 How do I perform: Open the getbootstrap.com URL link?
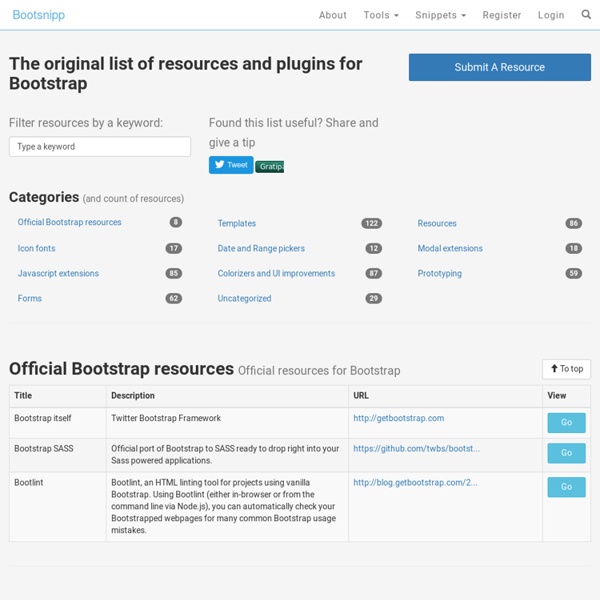398,418
